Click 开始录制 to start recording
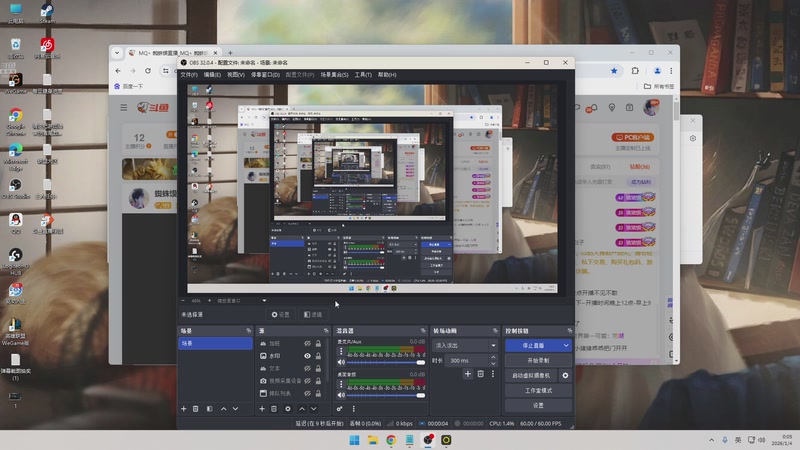Image resolution: width=800 pixels, height=450 pixels. 538,360
